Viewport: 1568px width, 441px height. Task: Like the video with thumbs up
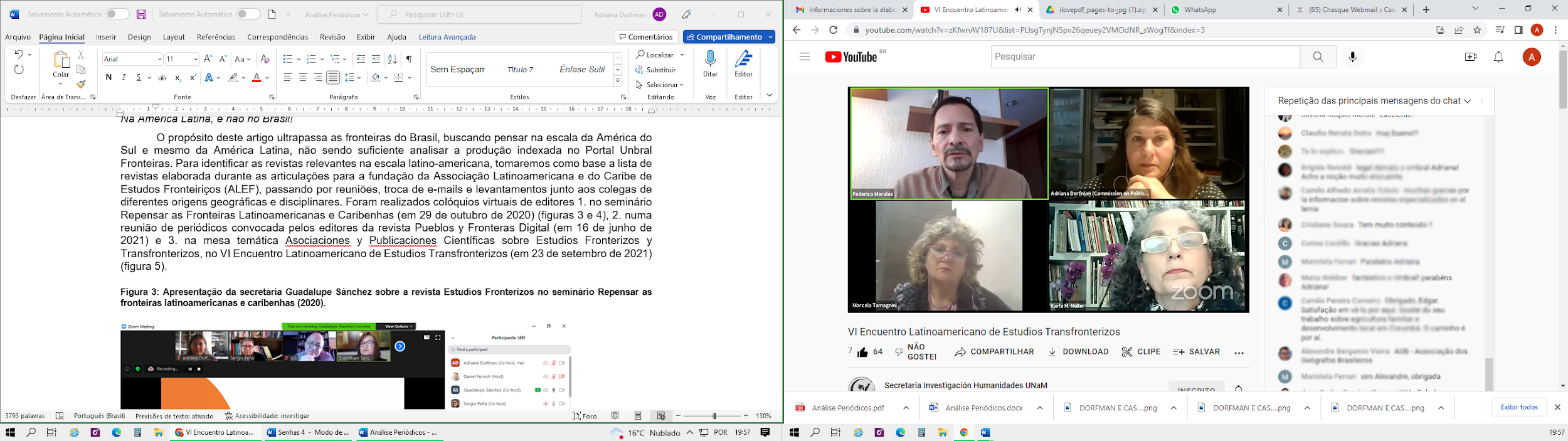(863, 352)
